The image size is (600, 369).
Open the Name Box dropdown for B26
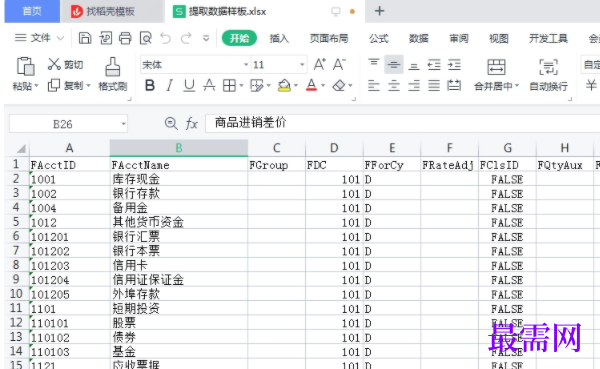tap(123, 124)
